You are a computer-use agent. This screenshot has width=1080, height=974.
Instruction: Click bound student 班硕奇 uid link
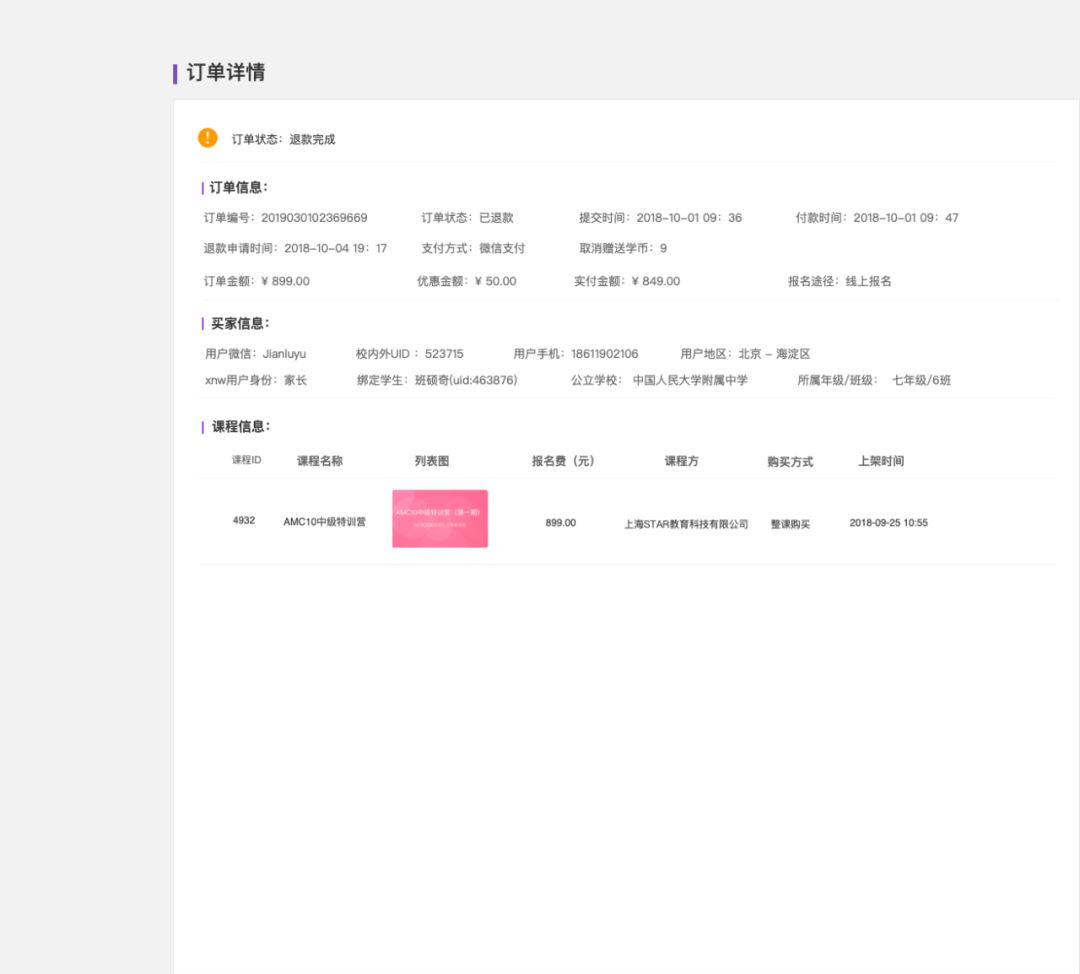pyautogui.click(x=466, y=381)
